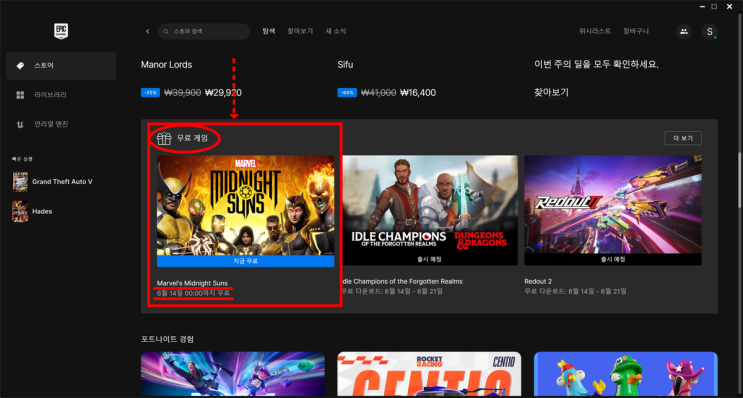743x398 pixels.
Task: Open the Marvel's Midnight Suns title link
Action: click(x=192, y=283)
